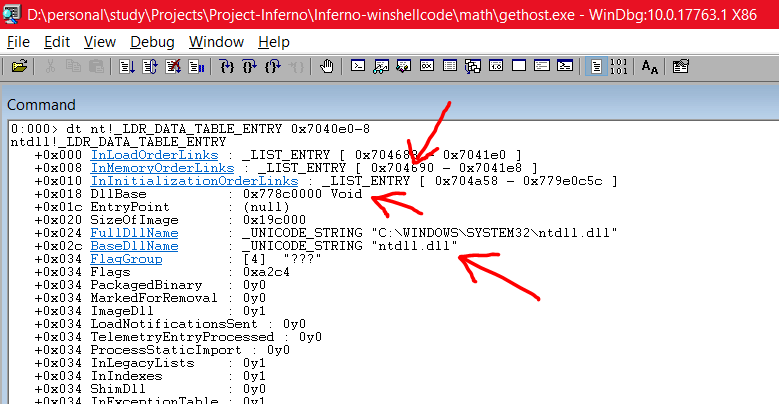Follow the FlagGroup link
The width and height of the screenshot is (779, 404).
point(126,259)
